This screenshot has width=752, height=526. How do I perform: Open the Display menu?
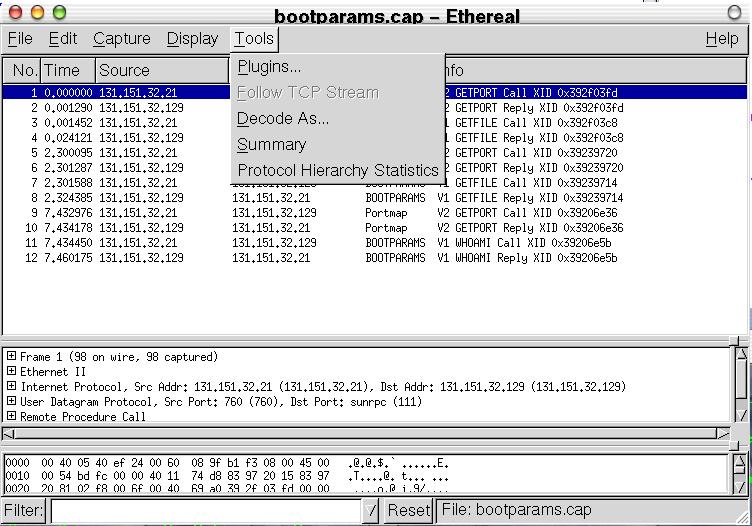point(192,38)
